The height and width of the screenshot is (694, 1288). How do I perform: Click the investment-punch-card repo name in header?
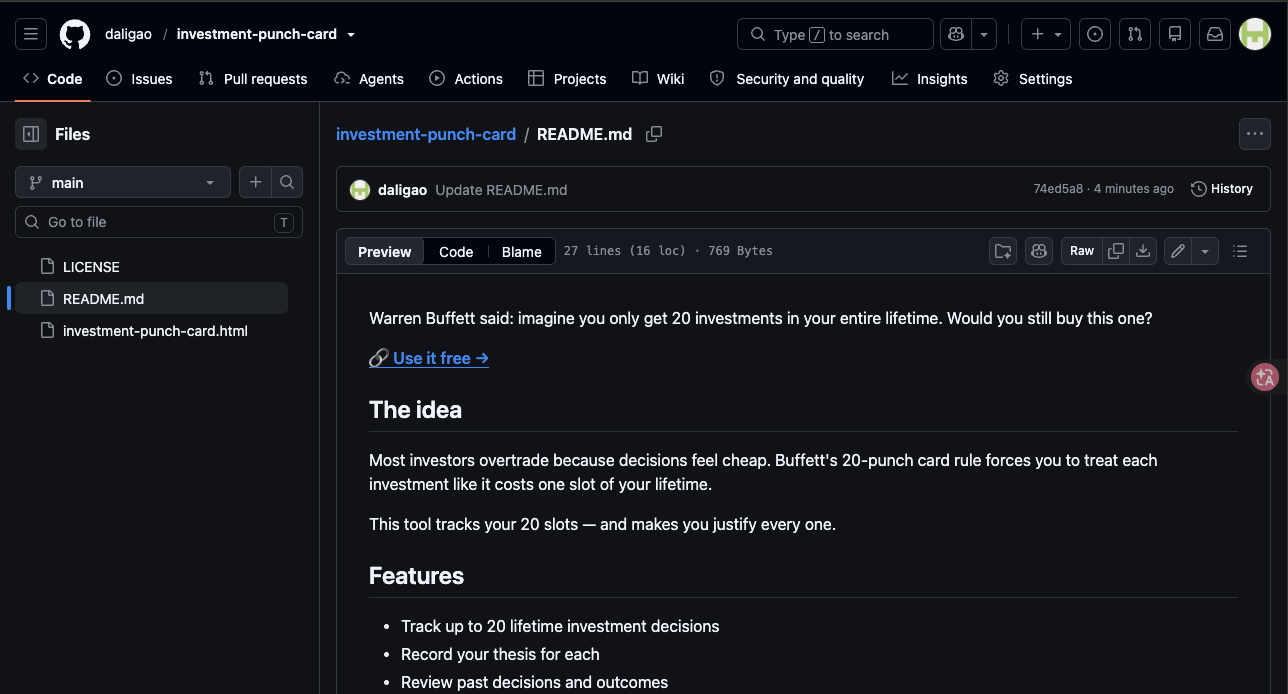[259, 34]
